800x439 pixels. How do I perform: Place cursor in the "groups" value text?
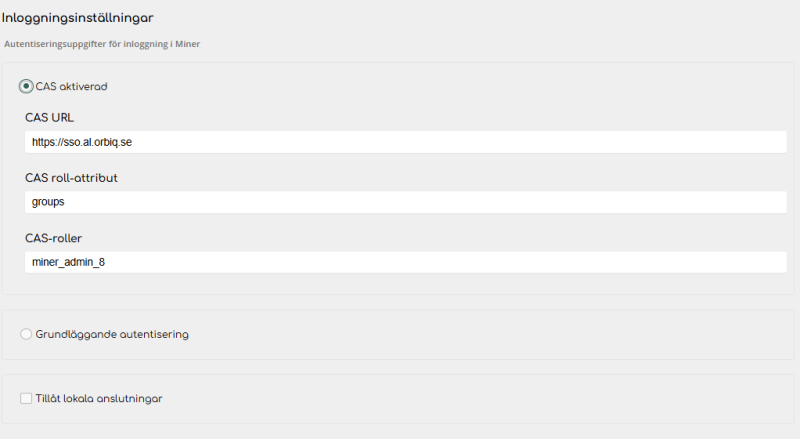click(x=48, y=202)
